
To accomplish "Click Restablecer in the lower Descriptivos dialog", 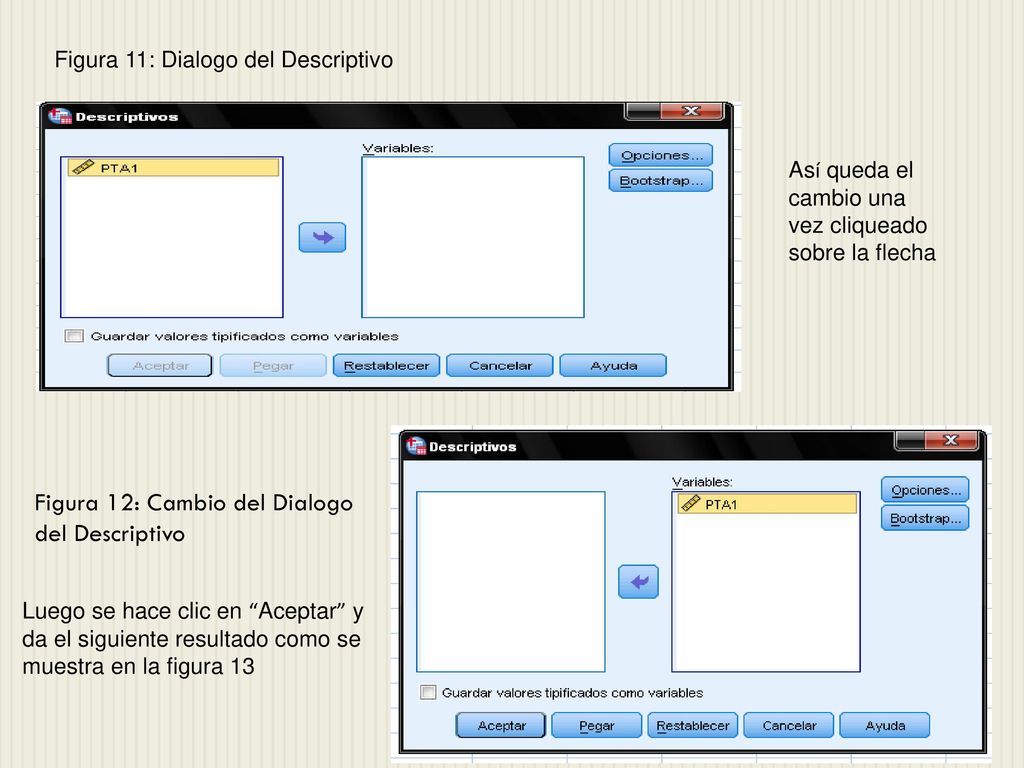I will pos(692,726).
